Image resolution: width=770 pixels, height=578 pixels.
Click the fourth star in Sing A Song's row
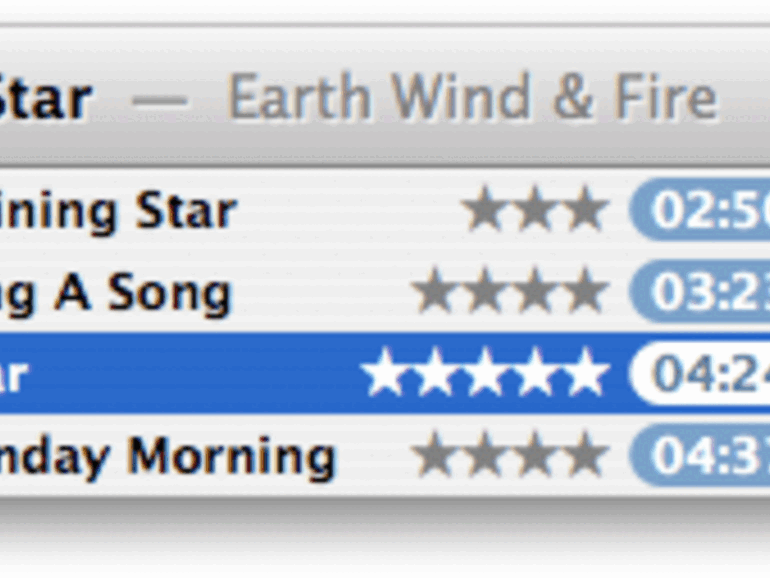point(585,291)
